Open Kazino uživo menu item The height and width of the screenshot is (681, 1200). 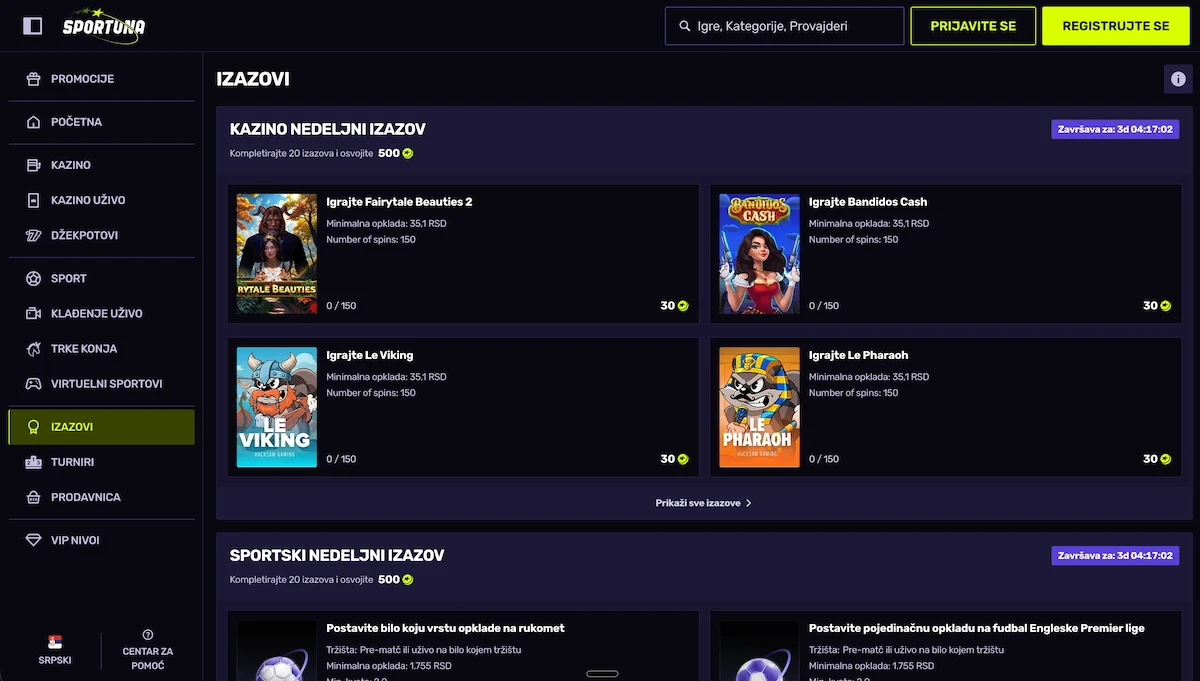pyautogui.click(x=101, y=200)
